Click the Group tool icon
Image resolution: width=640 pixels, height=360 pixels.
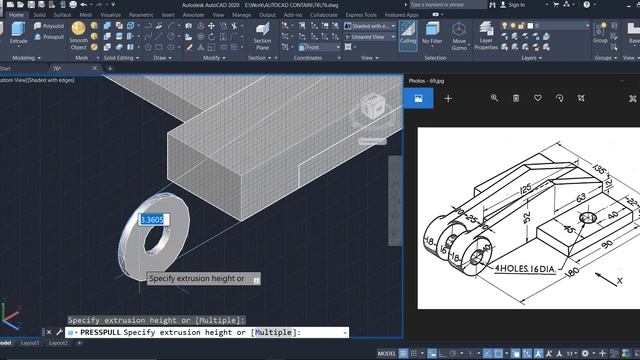click(600, 33)
